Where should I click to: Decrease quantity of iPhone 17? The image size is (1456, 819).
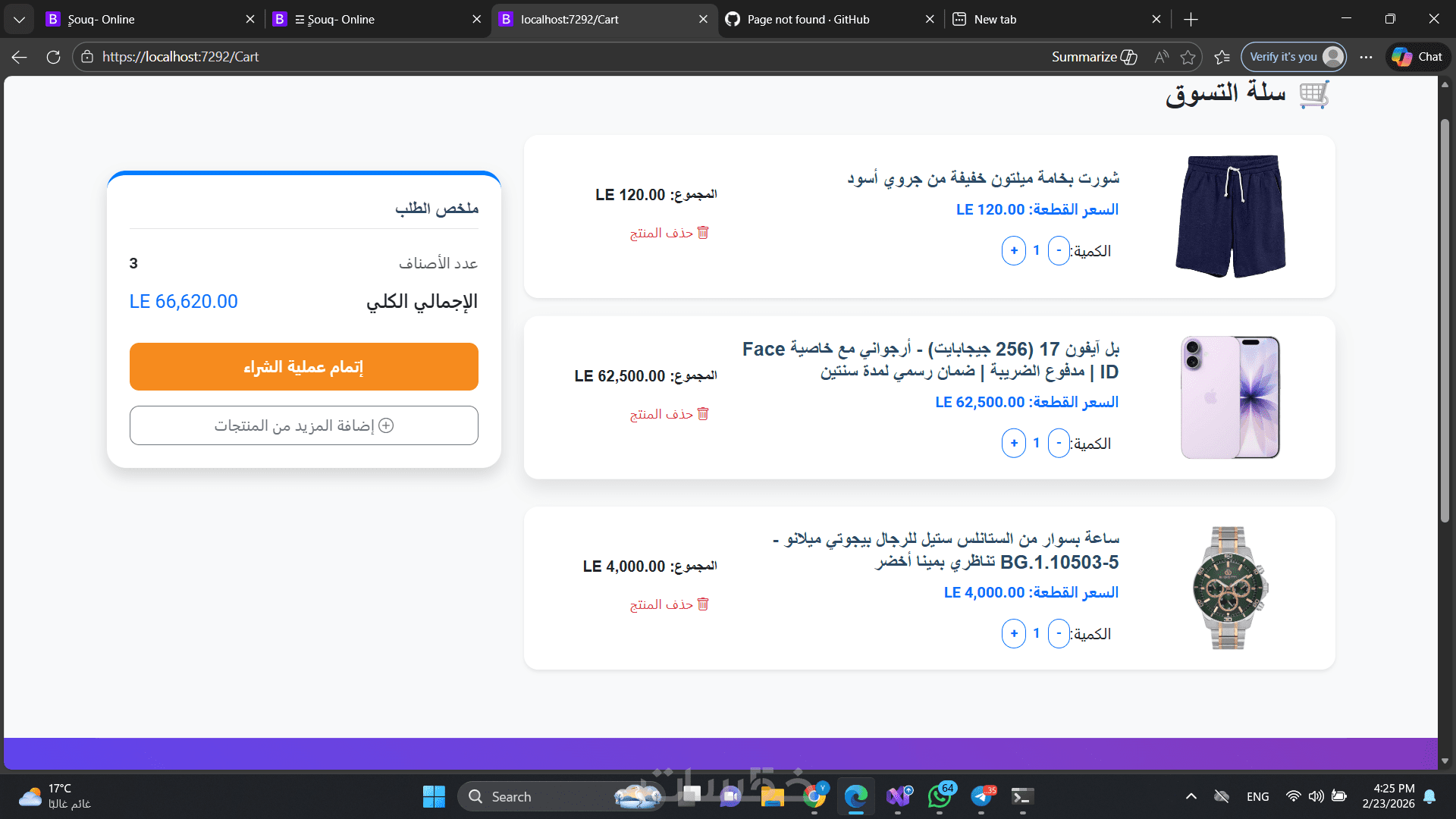click(x=1059, y=443)
